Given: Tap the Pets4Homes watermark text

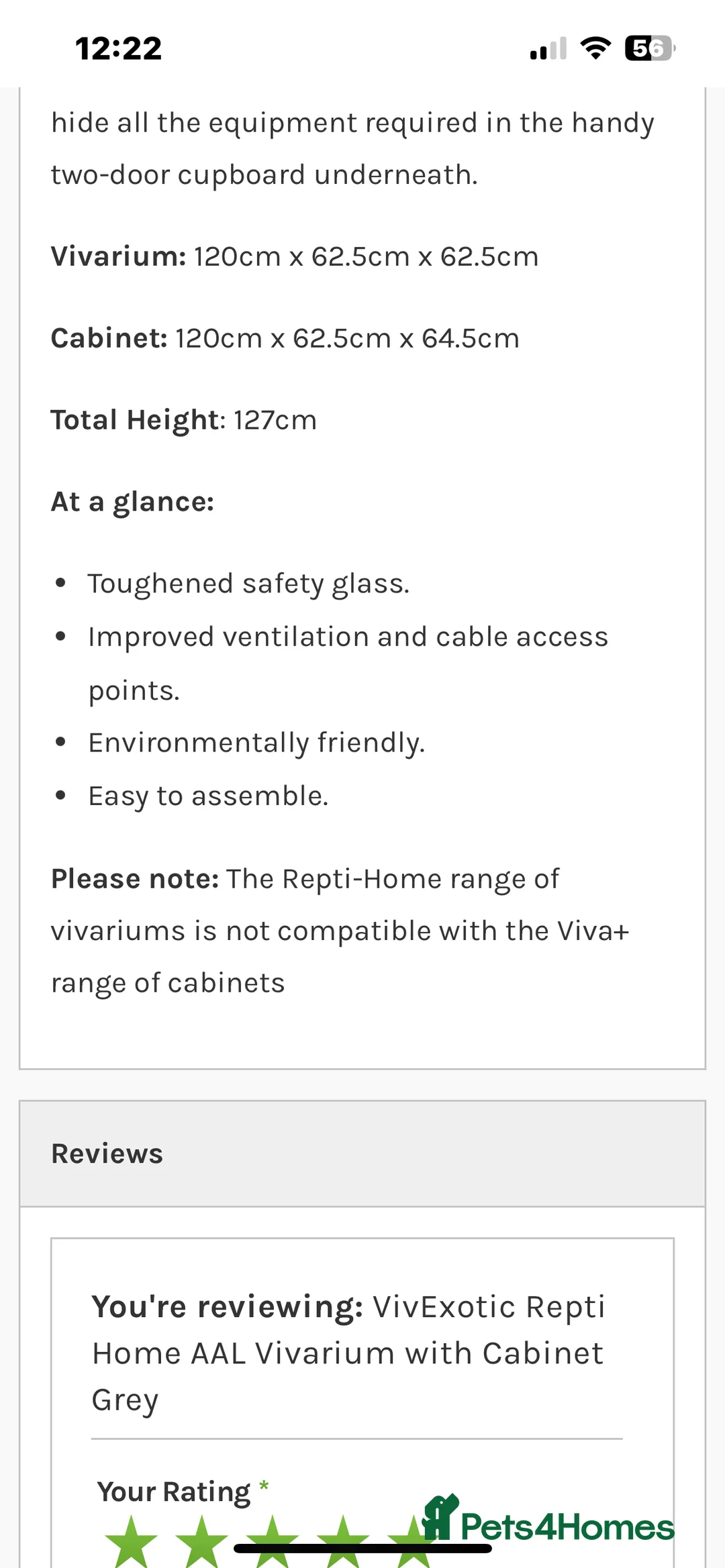Looking at the screenshot, I should (567, 1527).
